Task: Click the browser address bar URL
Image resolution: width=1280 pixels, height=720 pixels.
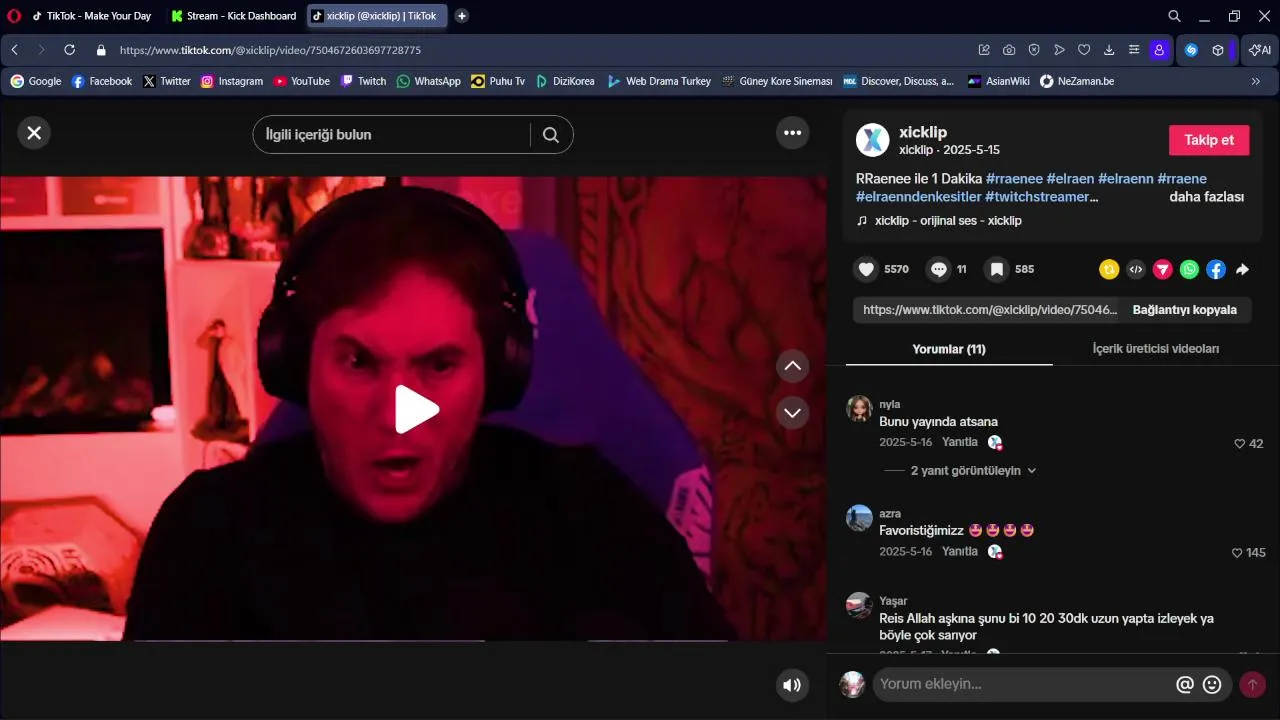Action: [x=270, y=50]
